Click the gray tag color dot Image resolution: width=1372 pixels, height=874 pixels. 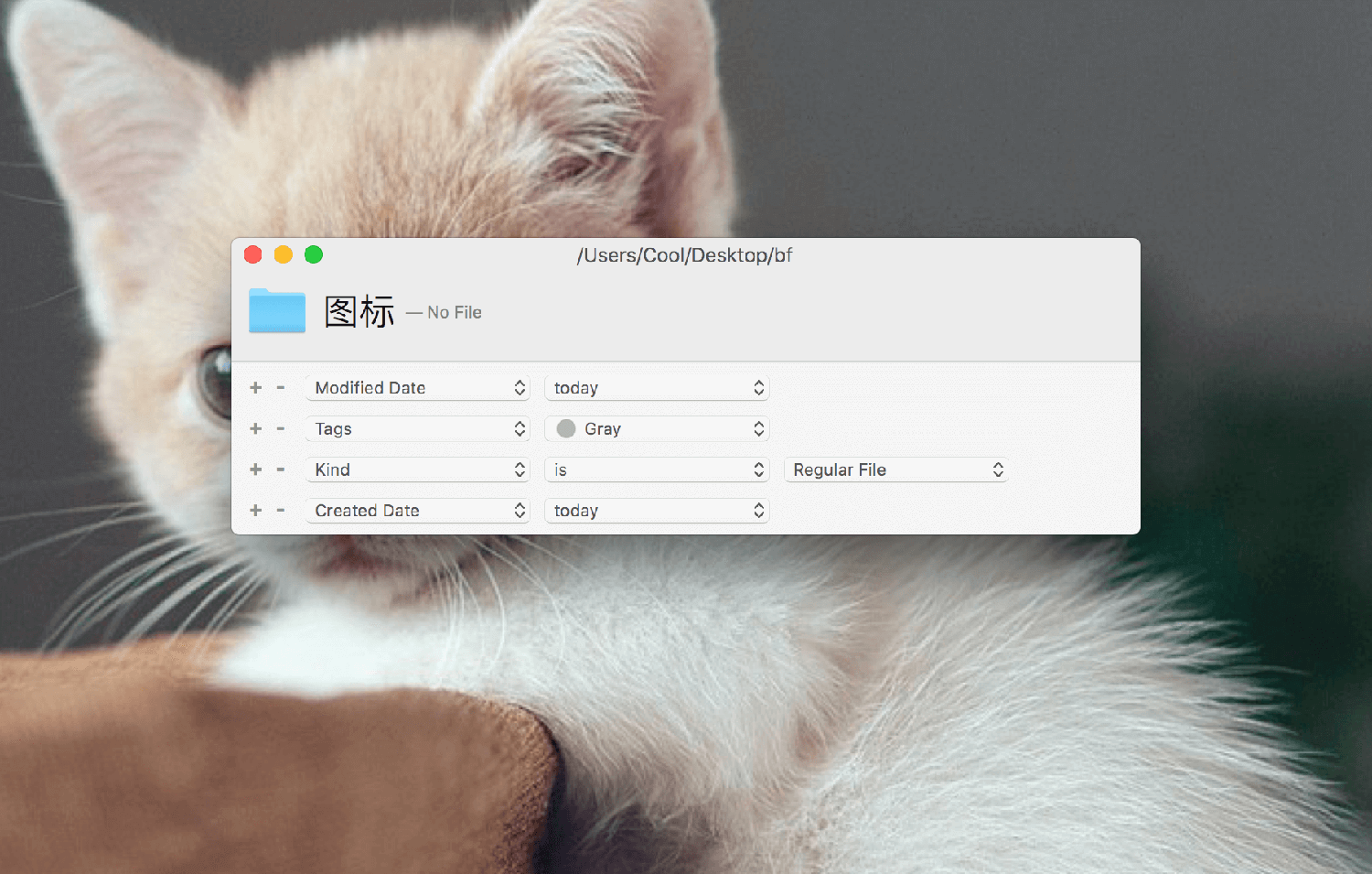pos(566,428)
